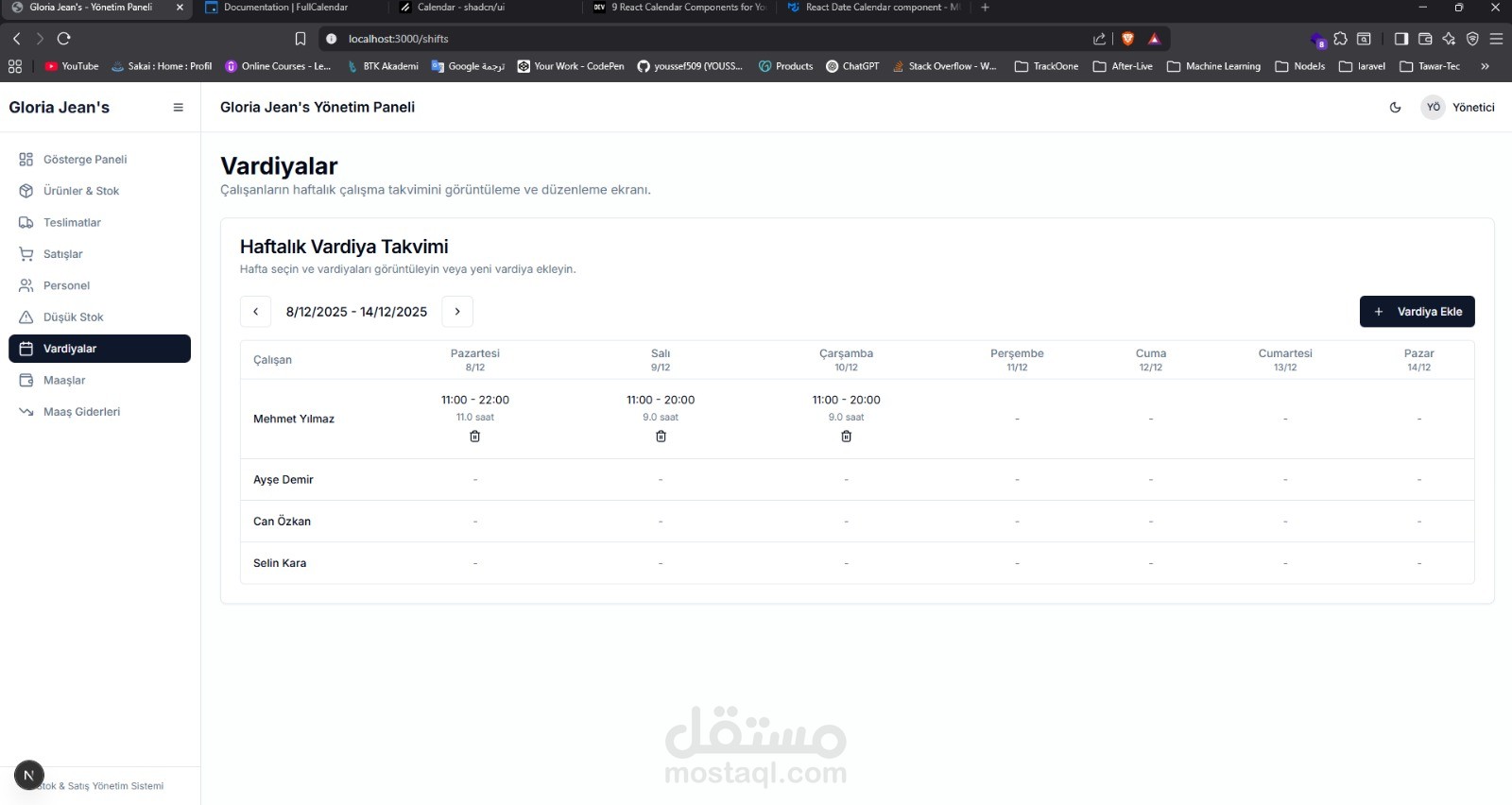The height and width of the screenshot is (805, 1512).
Task: Switch to dark mode via moon icon
Action: [1396, 108]
